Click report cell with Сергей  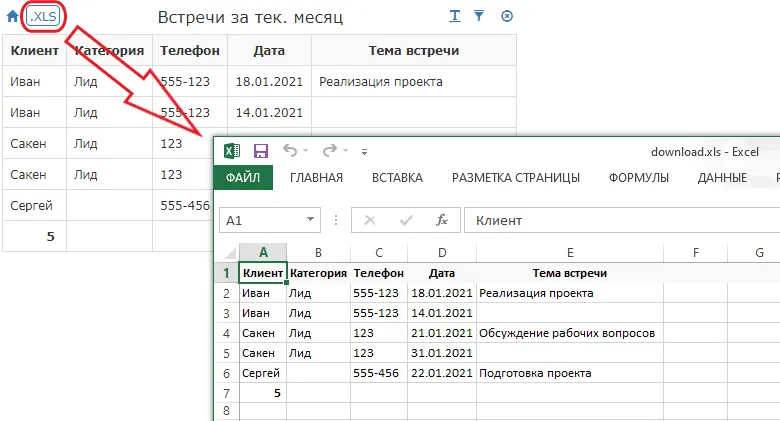pyautogui.click(x=35, y=205)
